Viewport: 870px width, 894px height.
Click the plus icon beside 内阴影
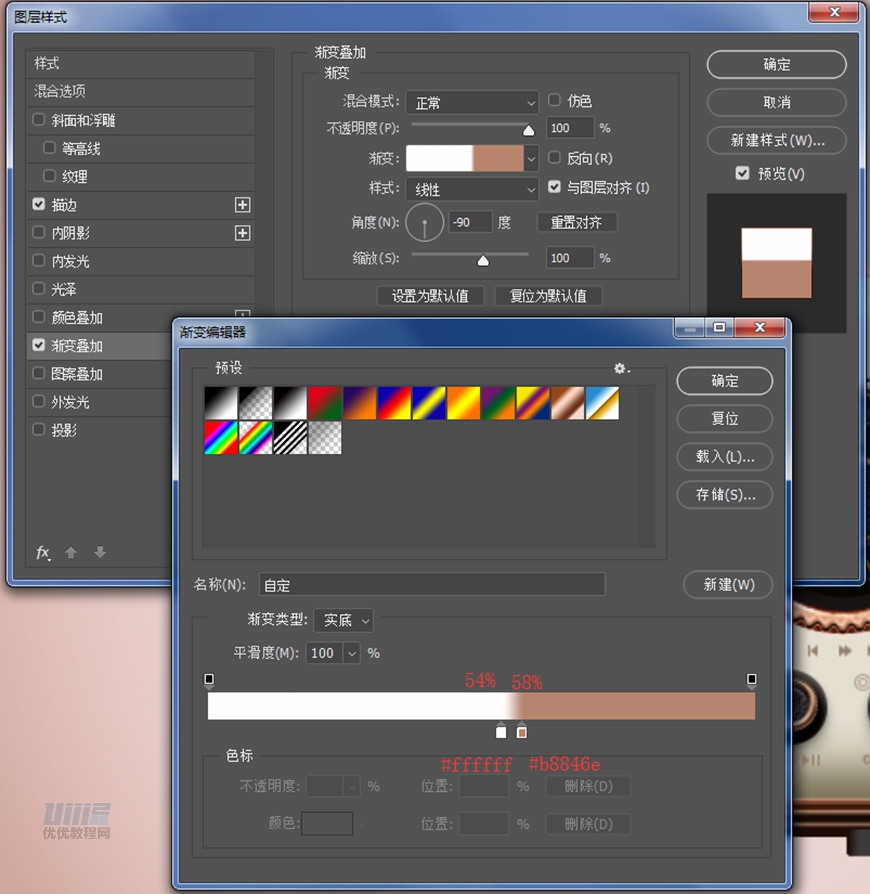pyautogui.click(x=242, y=233)
